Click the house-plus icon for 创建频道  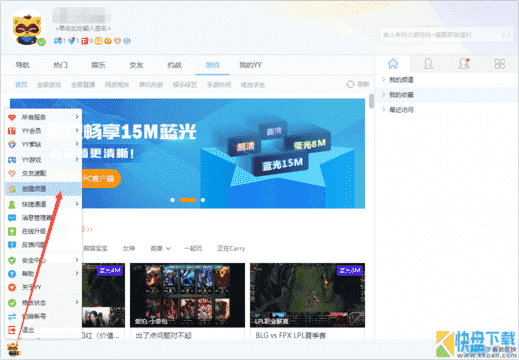(x=12, y=189)
